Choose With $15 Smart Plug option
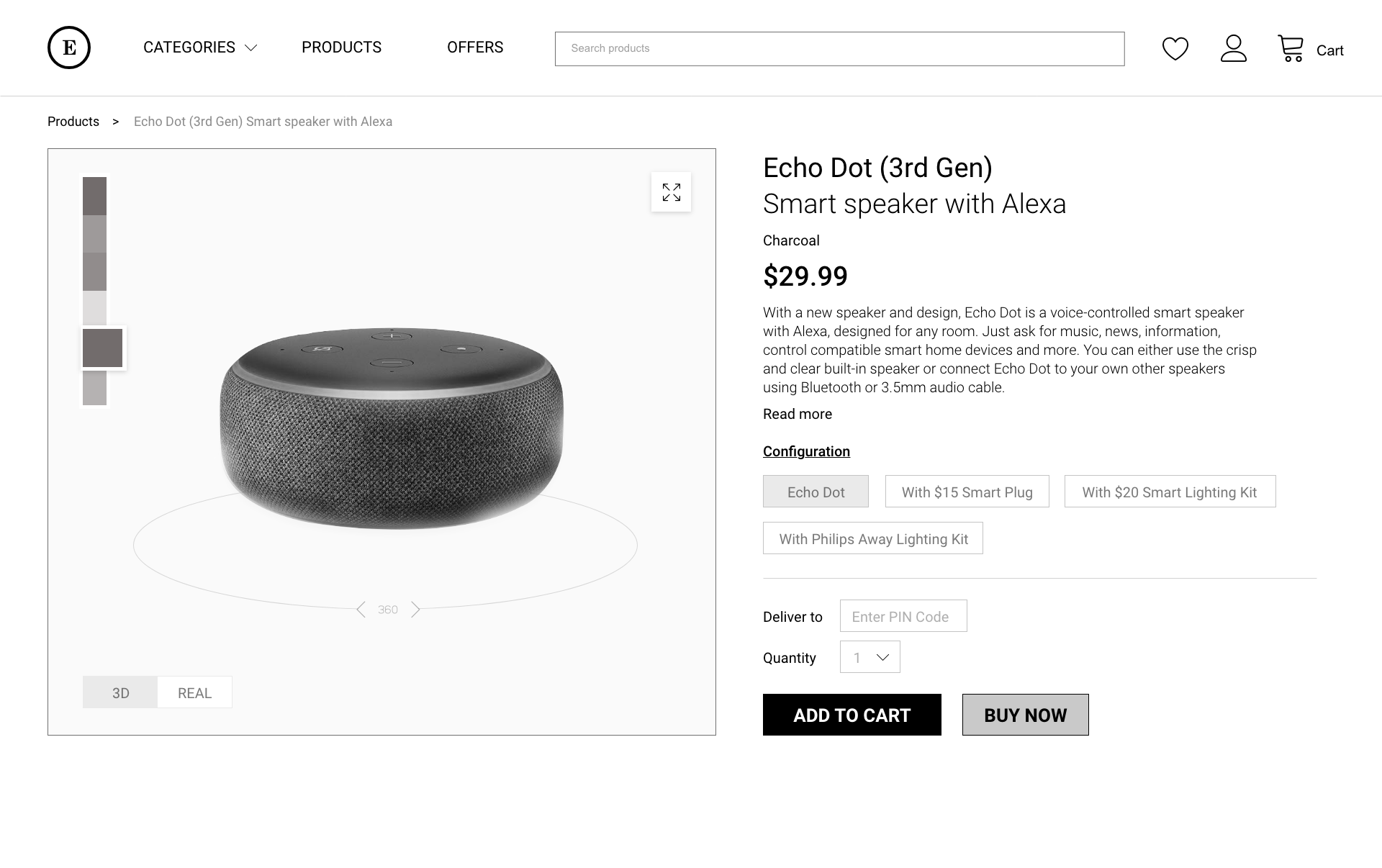The image size is (1382, 868). 967,492
